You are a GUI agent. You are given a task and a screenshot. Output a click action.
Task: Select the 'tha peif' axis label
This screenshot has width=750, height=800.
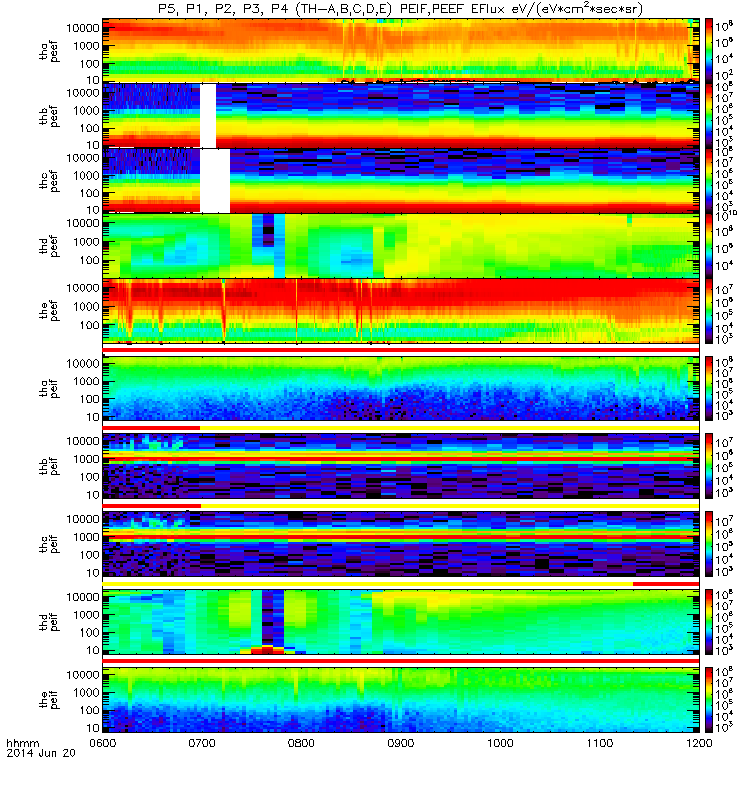click(x=49, y=389)
